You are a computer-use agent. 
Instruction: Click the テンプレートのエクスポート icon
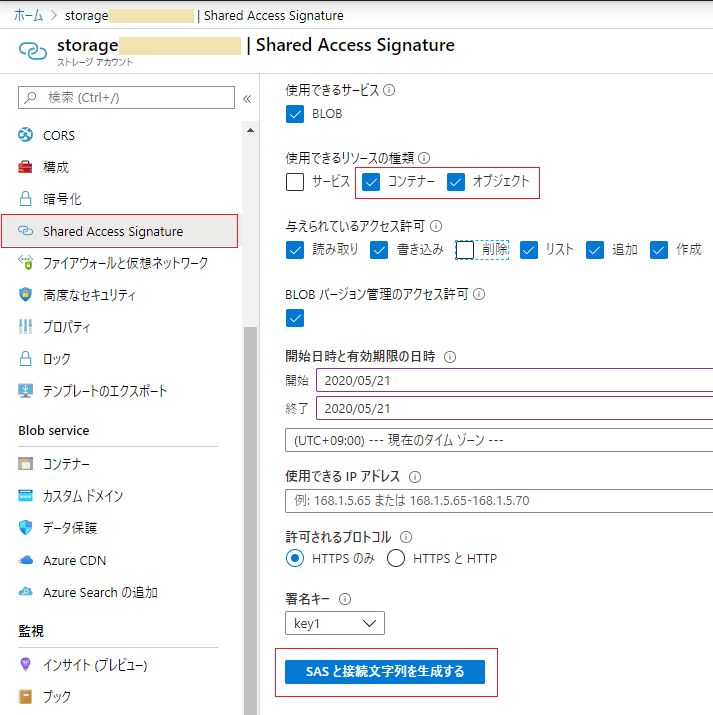click(x=26, y=391)
